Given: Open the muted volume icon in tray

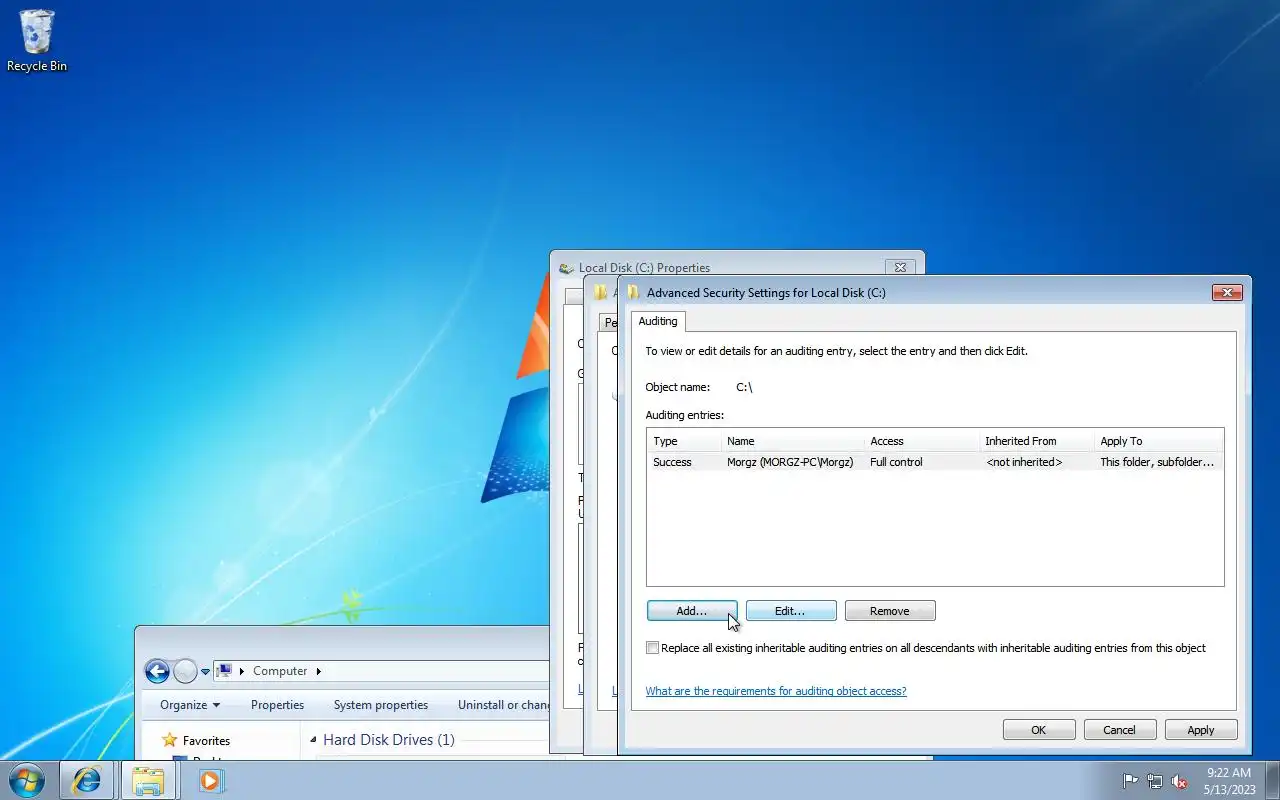Looking at the screenshot, I should coord(1180,781).
